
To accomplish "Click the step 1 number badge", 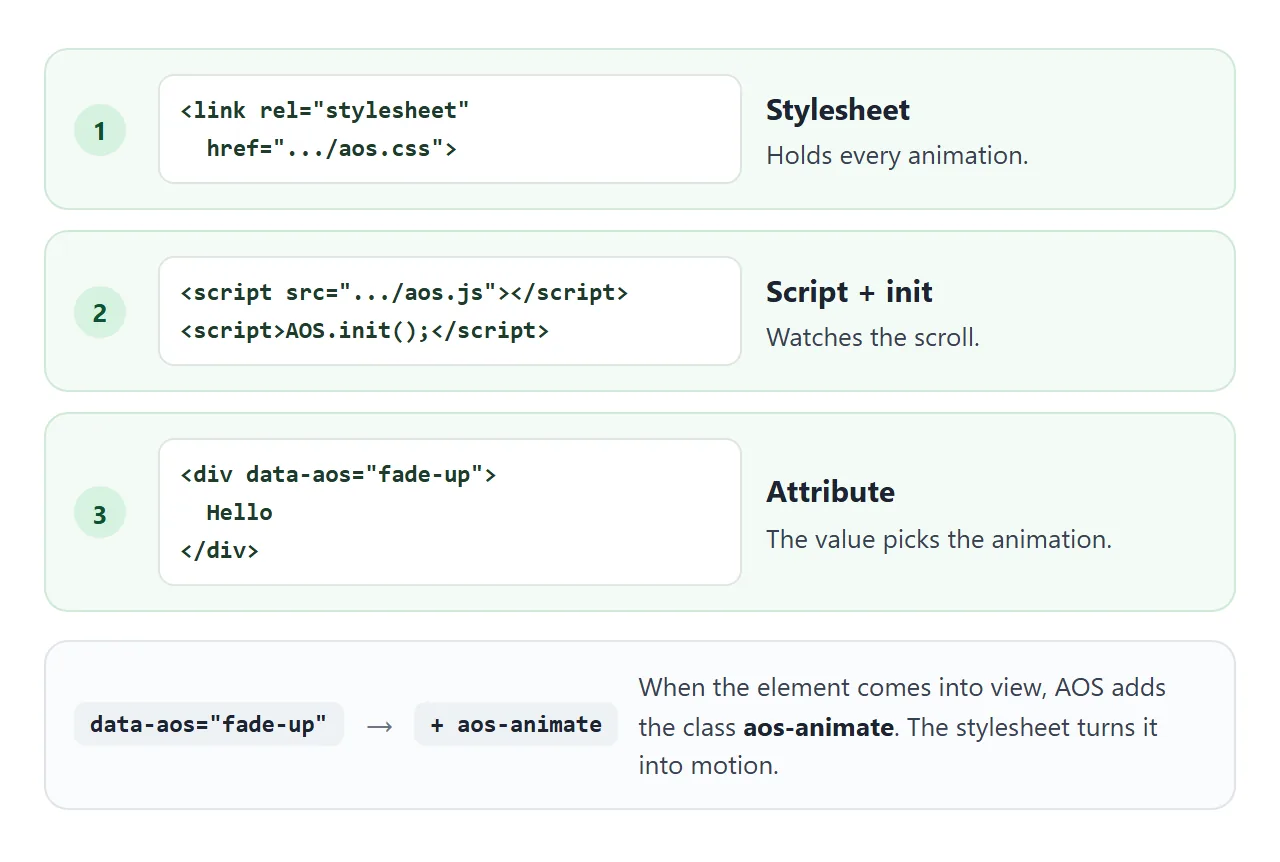I will tap(100, 130).
